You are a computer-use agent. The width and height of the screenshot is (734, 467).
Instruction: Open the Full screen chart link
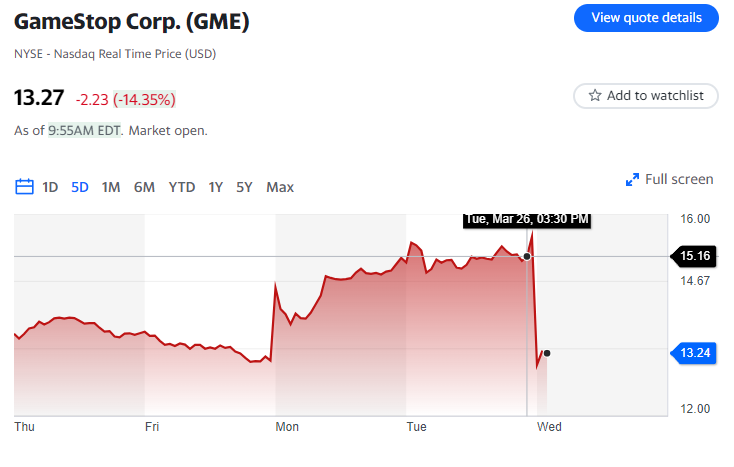678,180
